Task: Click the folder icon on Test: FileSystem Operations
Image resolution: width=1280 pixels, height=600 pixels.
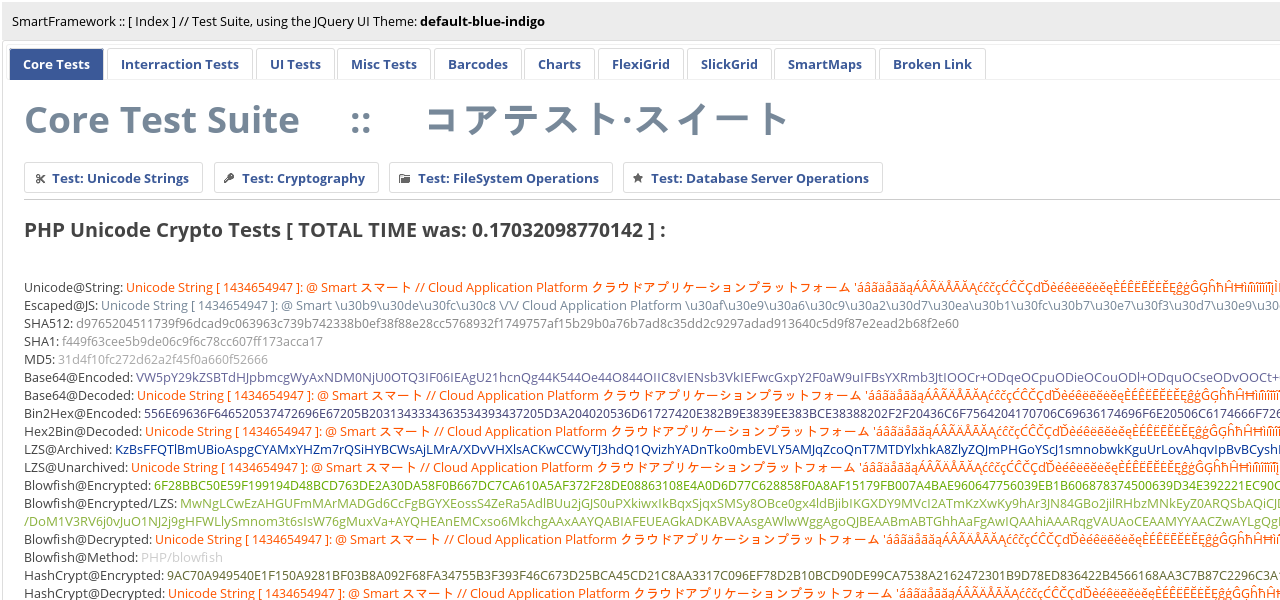Action: (x=406, y=177)
